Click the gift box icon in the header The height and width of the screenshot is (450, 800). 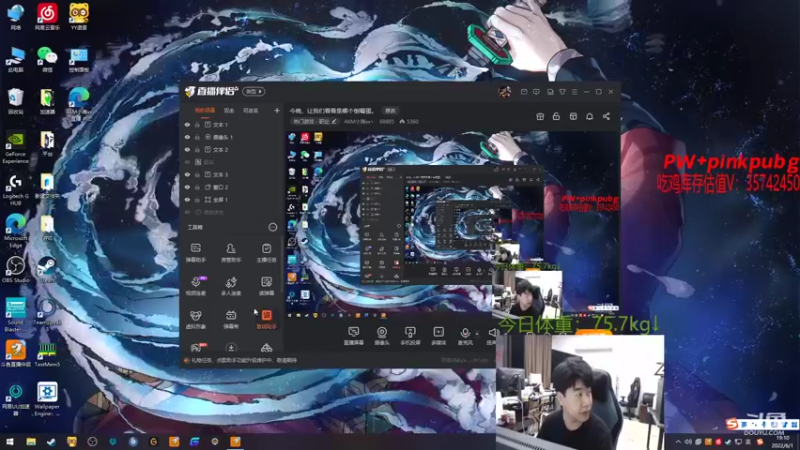coord(540,116)
